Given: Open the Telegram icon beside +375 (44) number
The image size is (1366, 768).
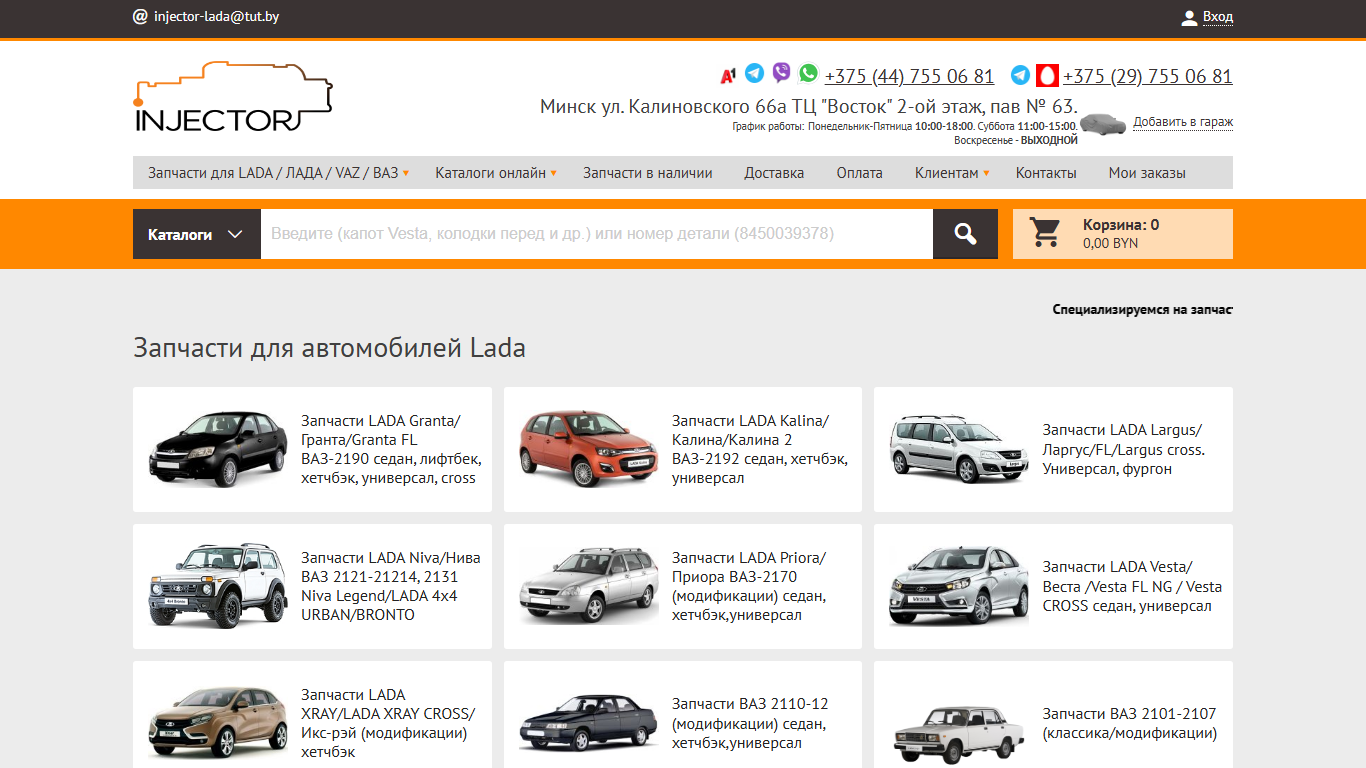Looking at the screenshot, I should coord(754,73).
